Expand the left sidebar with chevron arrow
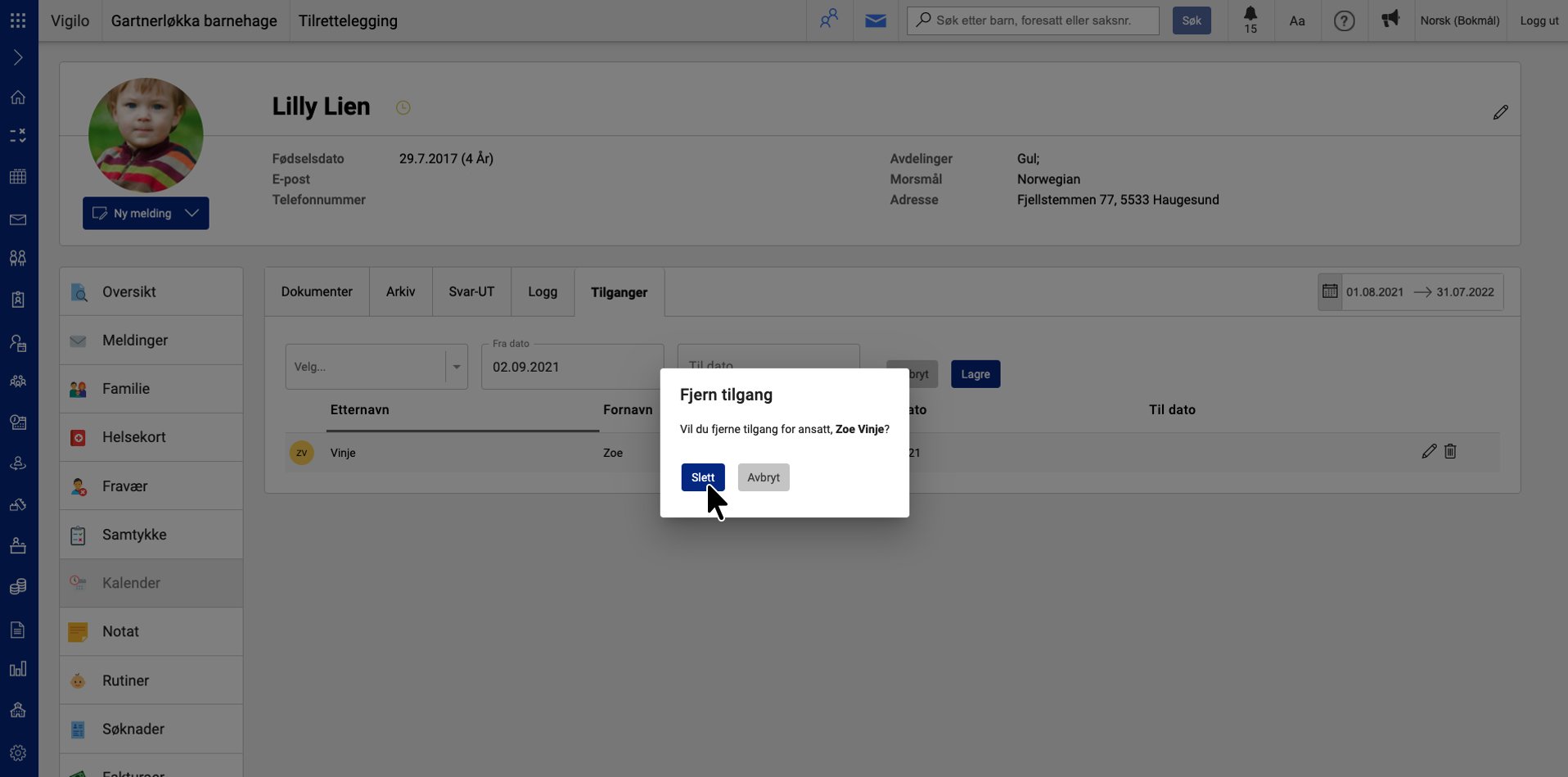 click(x=18, y=57)
